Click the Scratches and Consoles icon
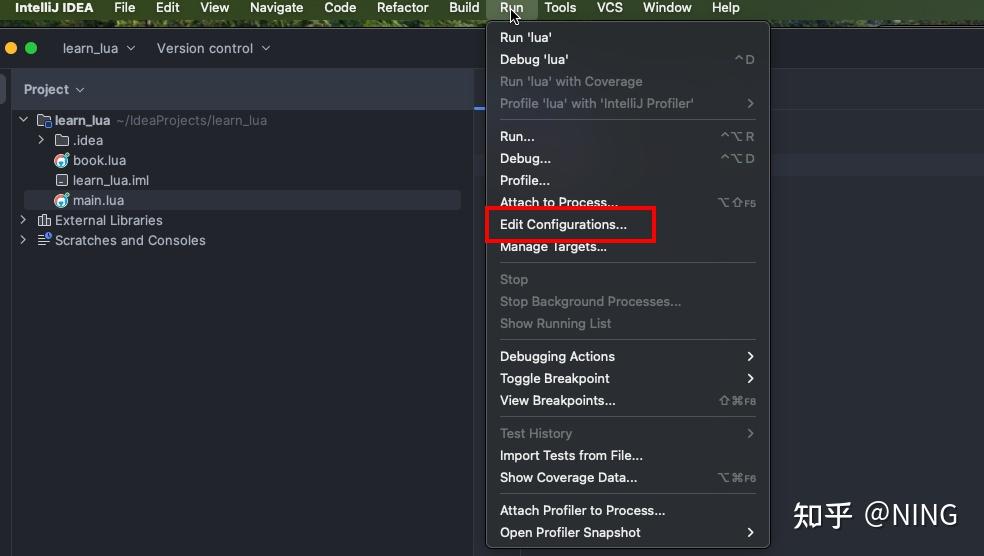Screen dimensions: 984x556 coord(44,240)
